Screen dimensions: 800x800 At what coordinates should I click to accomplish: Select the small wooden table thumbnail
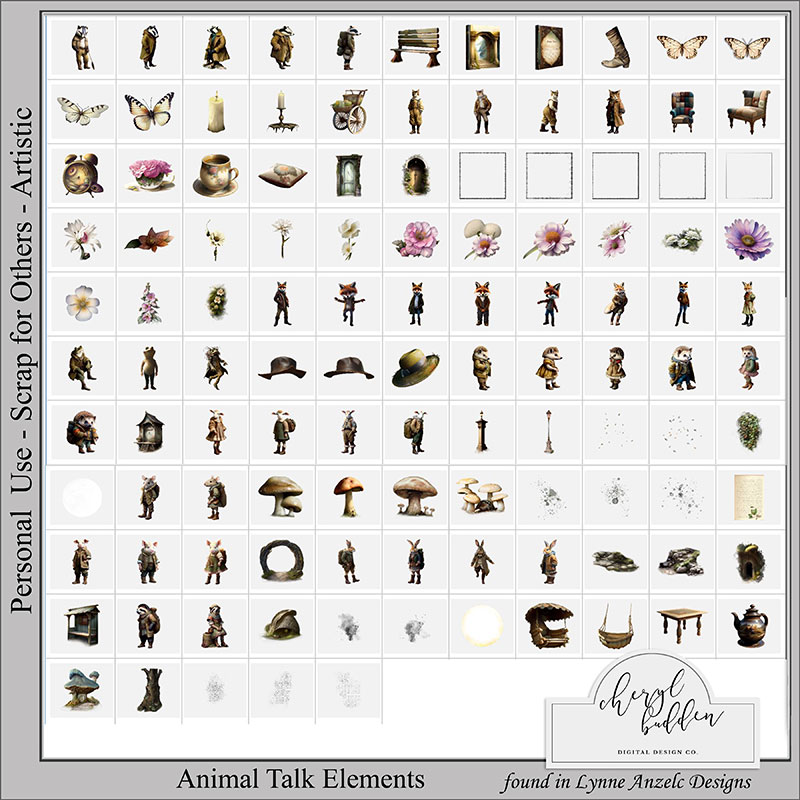point(681,625)
